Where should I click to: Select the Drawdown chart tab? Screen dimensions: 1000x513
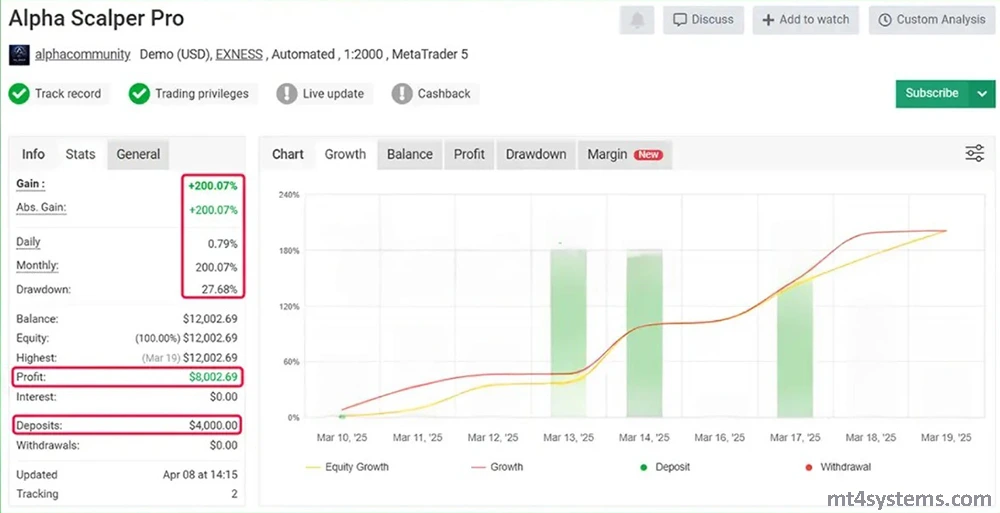(535, 154)
